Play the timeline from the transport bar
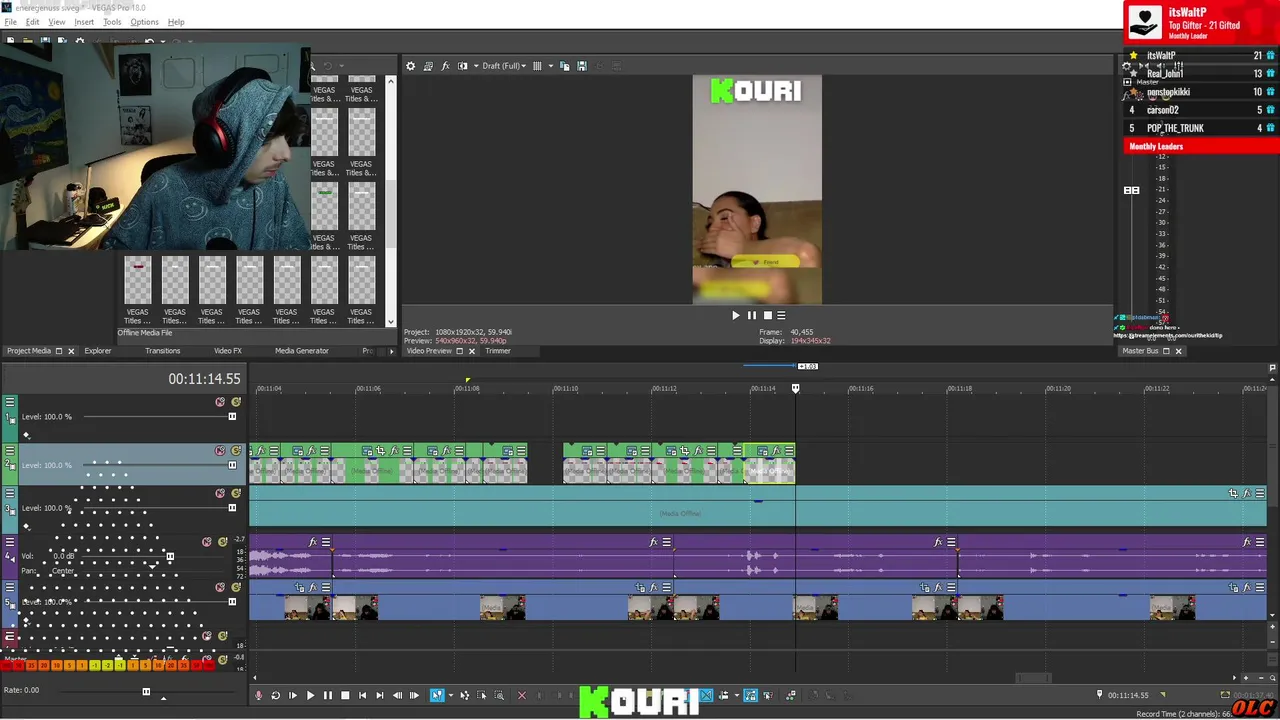The image size is (1280, 720). [310, 695]
